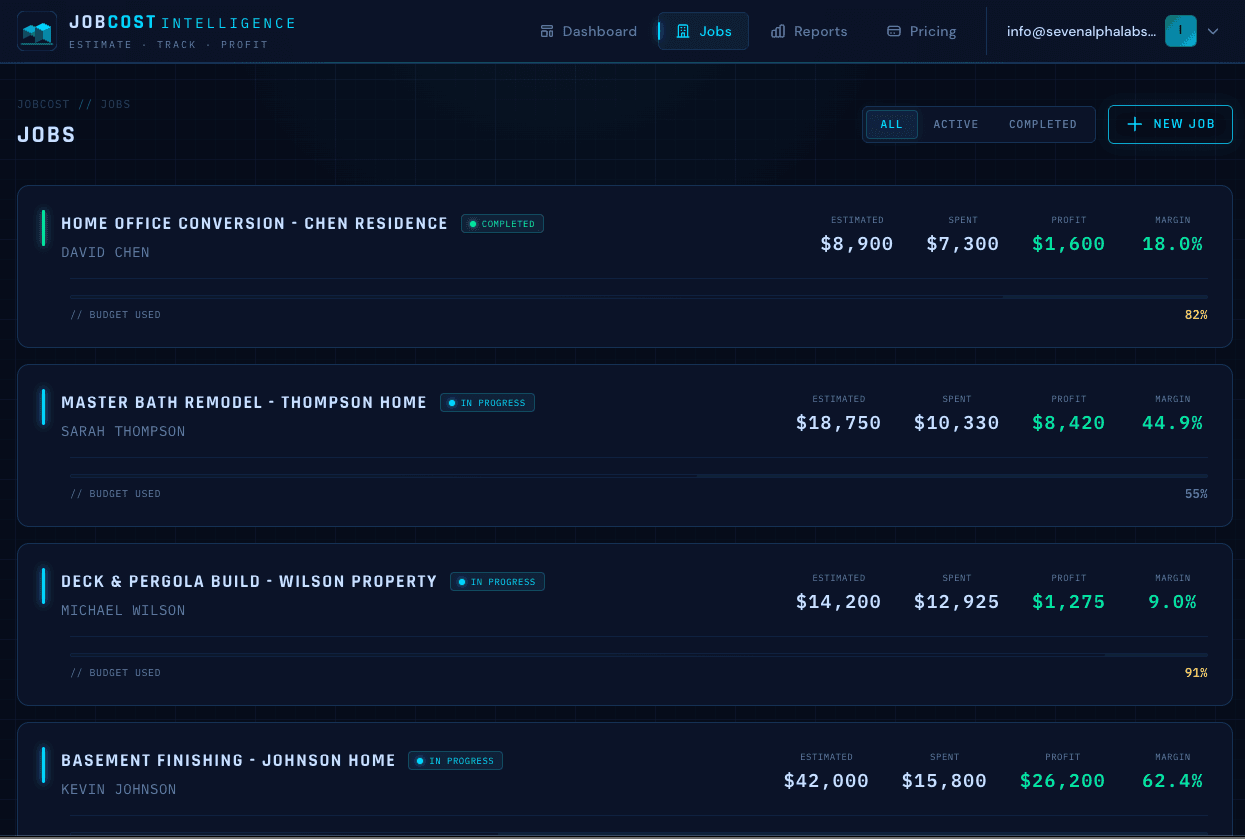Click the NEW JOB button

coord(1170,124)
